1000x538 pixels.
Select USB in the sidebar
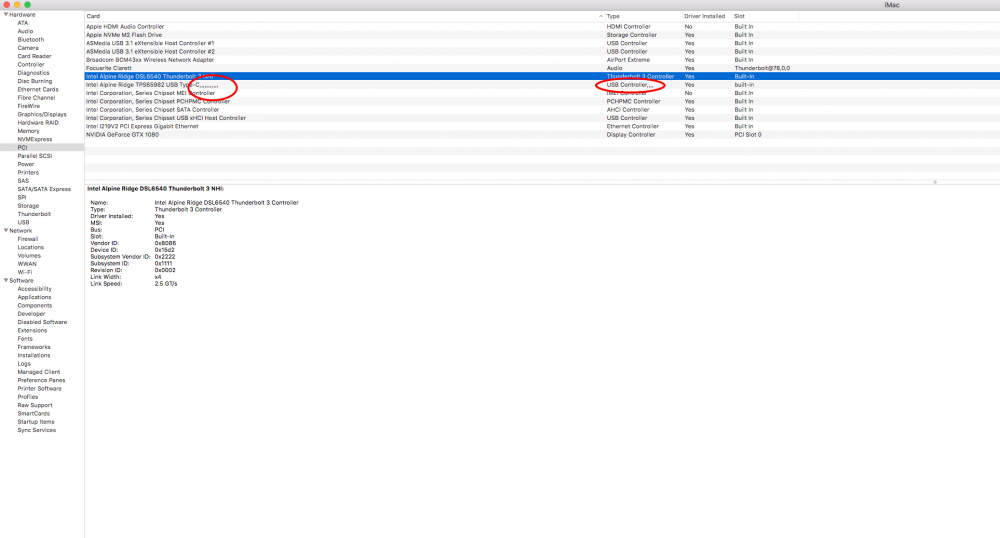[23, 222]
